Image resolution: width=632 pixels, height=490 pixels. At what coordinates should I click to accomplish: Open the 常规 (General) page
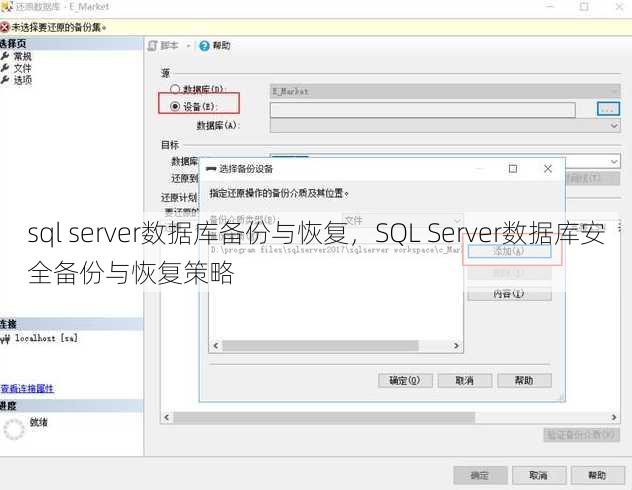tap(23, 56)
